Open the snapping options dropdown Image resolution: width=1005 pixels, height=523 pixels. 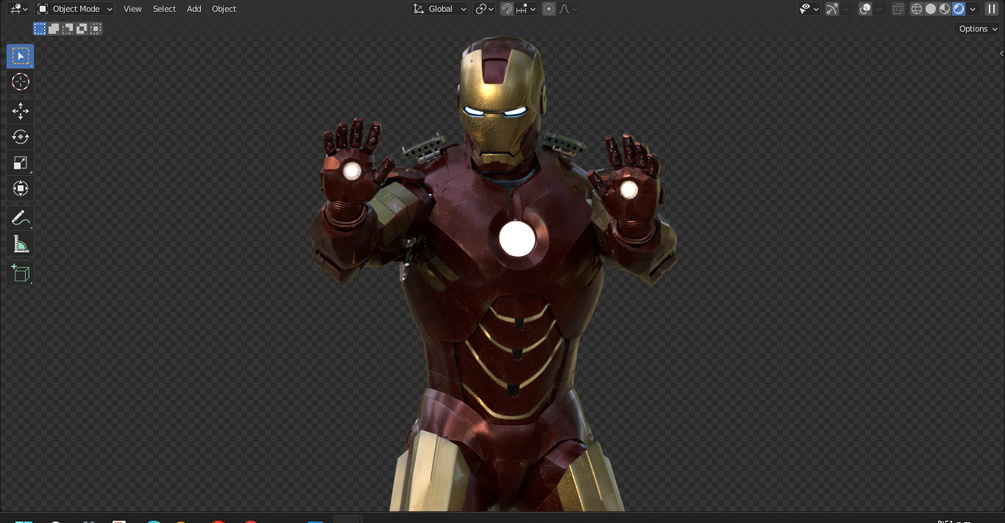(x=526, y=9)
